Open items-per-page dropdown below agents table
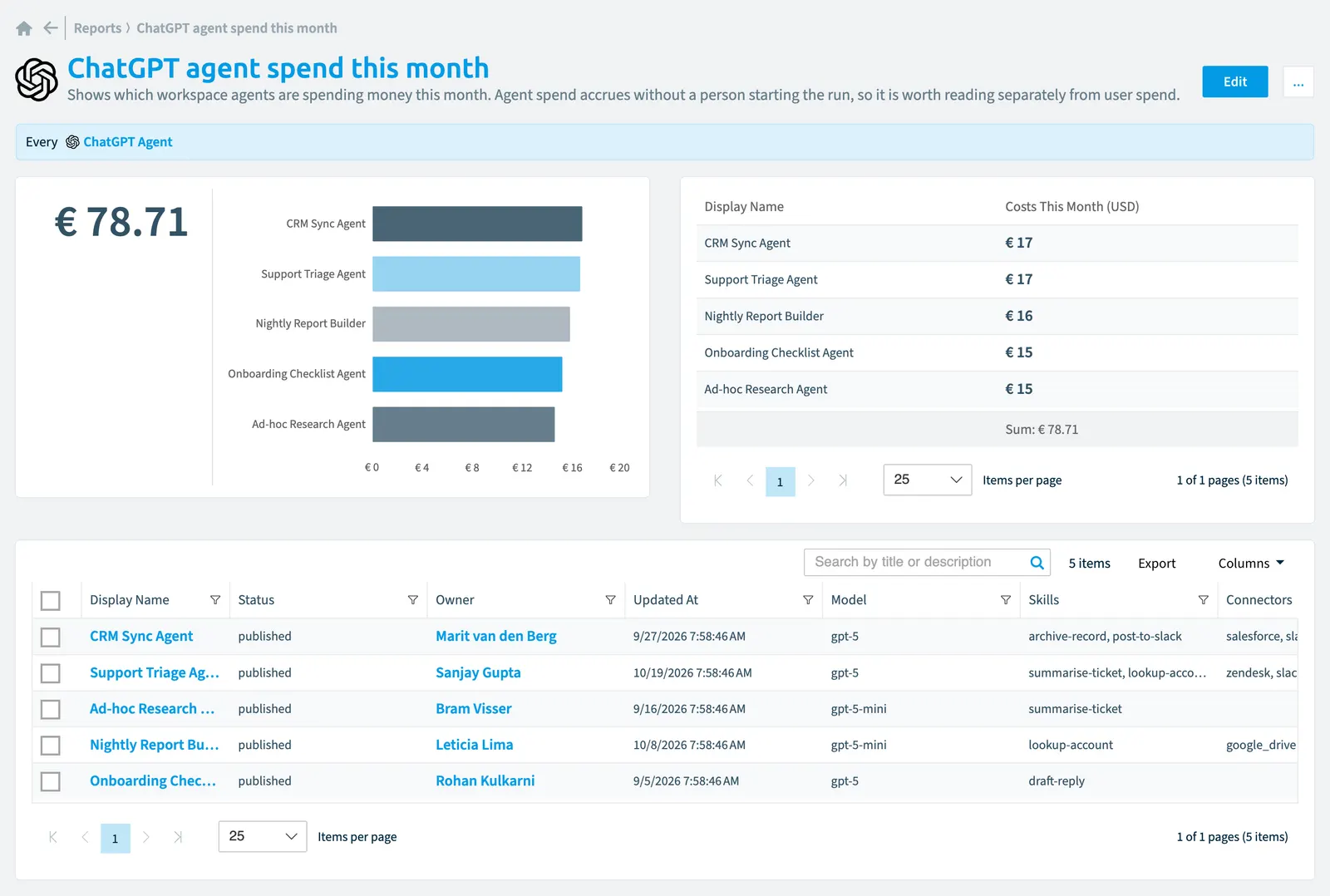The width and height of the screenshot is (1330, 896). pos(262,836)
